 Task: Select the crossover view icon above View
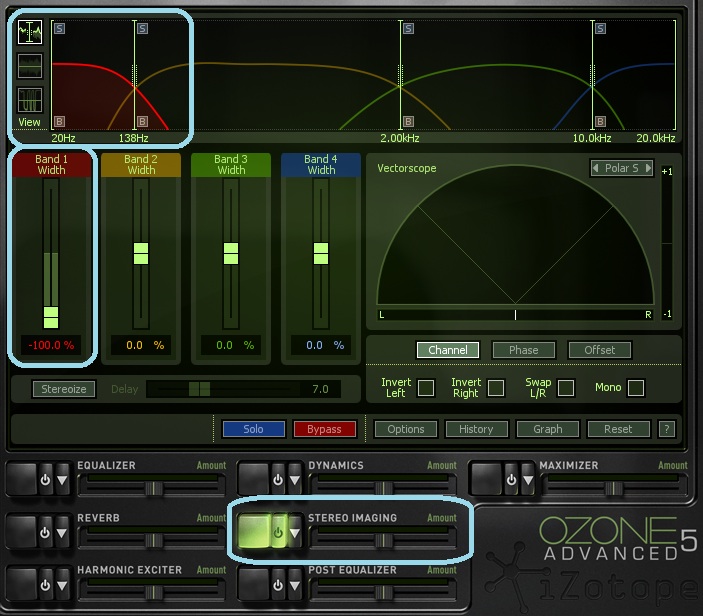point(30,32)
